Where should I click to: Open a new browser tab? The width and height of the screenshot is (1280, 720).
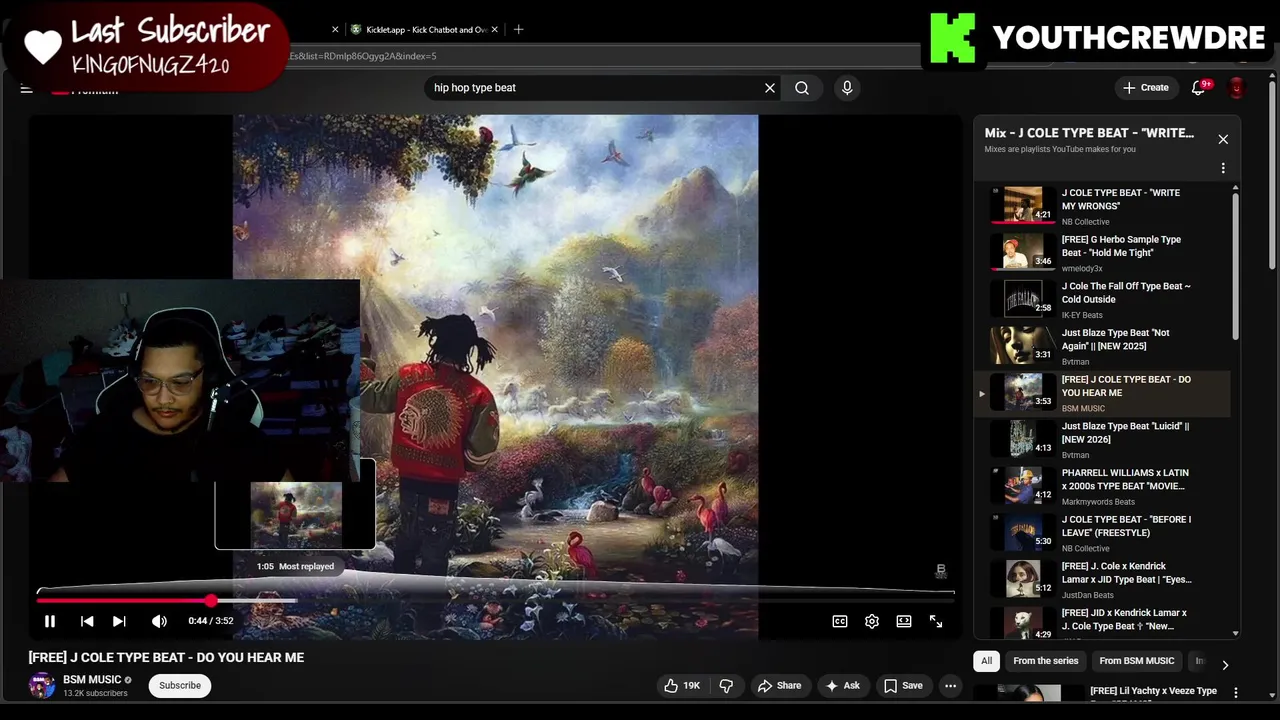click(518, 30)
